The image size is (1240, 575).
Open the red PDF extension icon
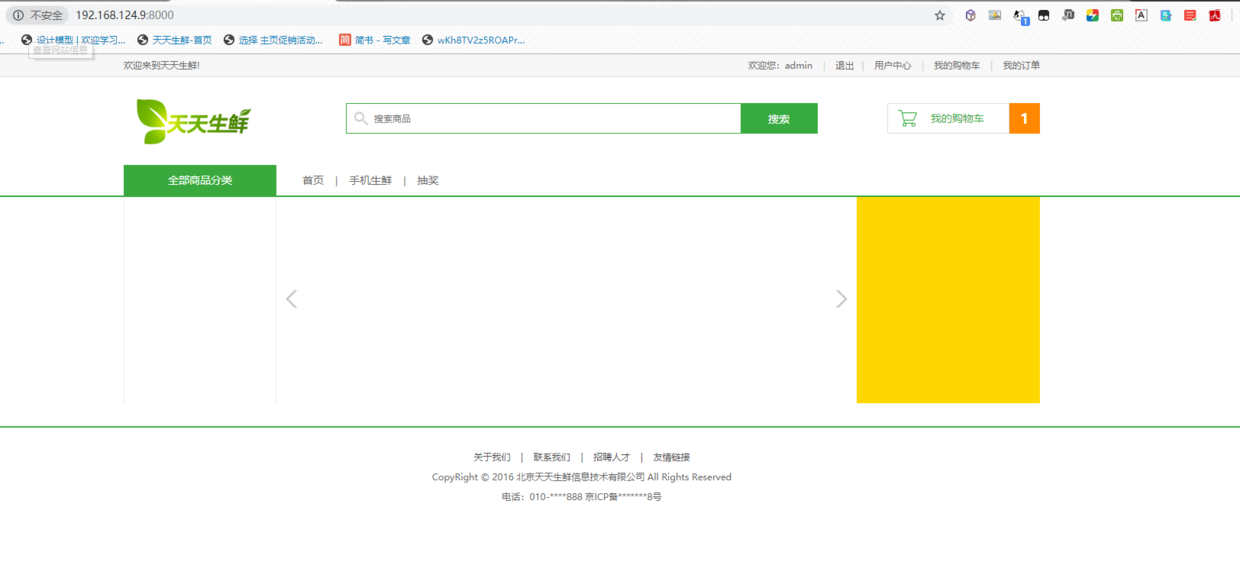click(1215, 15)
